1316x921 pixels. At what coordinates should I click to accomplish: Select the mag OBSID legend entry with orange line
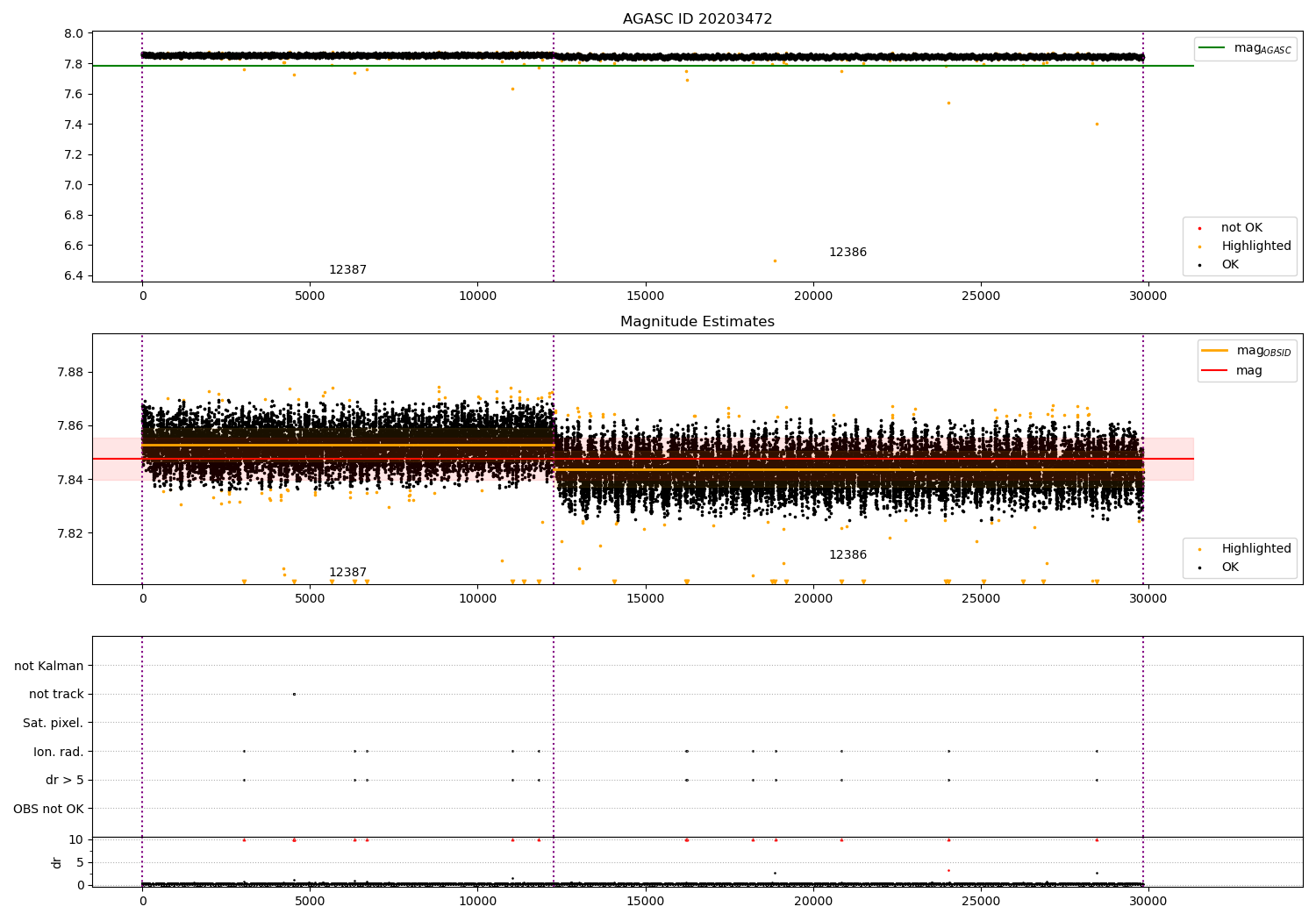[x=1246, y=351]
